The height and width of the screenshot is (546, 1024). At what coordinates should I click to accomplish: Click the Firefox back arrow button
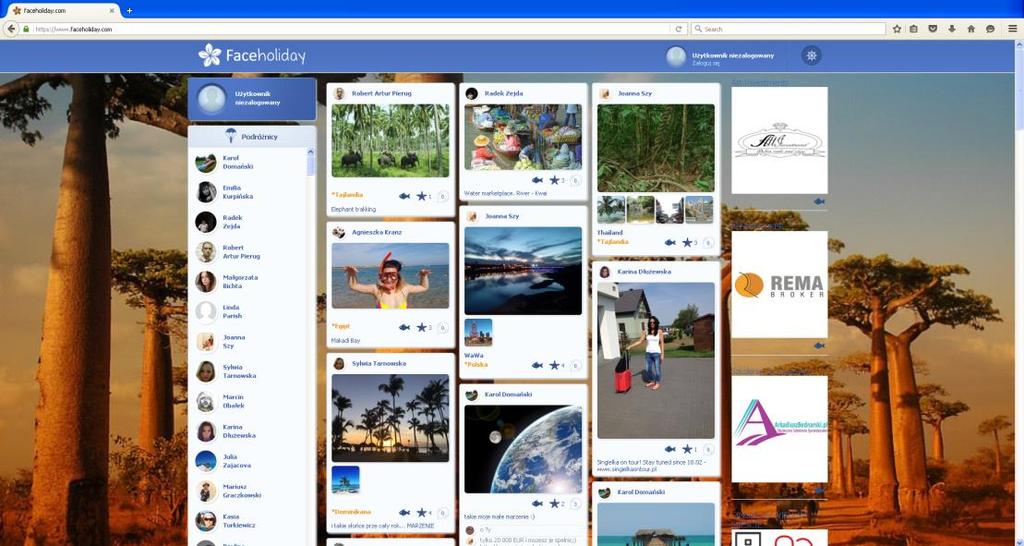point(10,29)
